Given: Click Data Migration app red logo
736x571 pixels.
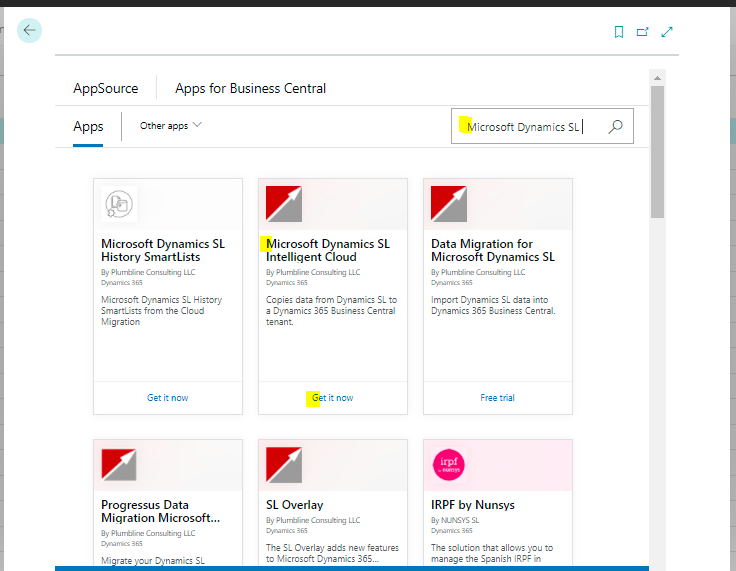Looking at the screenshot, I should coord(449,204).
